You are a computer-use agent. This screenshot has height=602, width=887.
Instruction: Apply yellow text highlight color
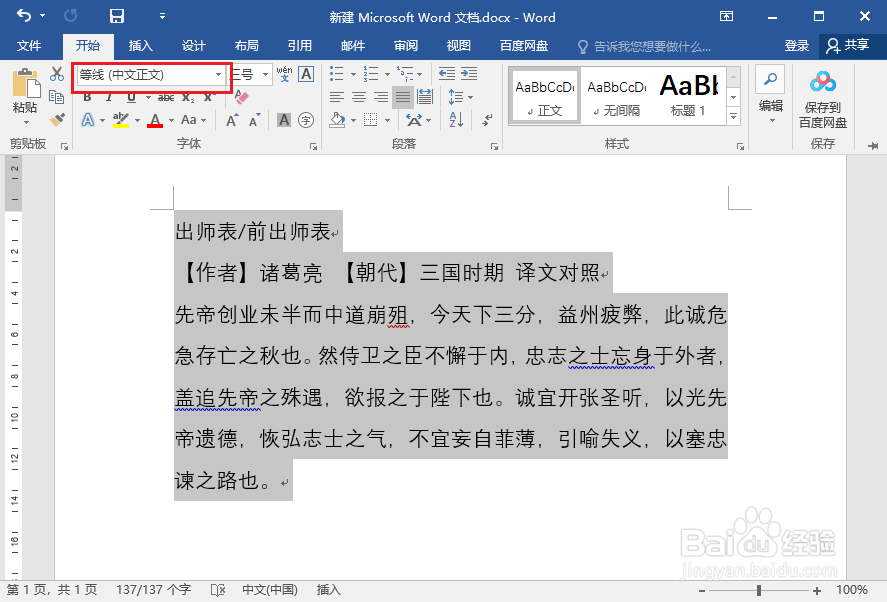[x=122, y=119]
